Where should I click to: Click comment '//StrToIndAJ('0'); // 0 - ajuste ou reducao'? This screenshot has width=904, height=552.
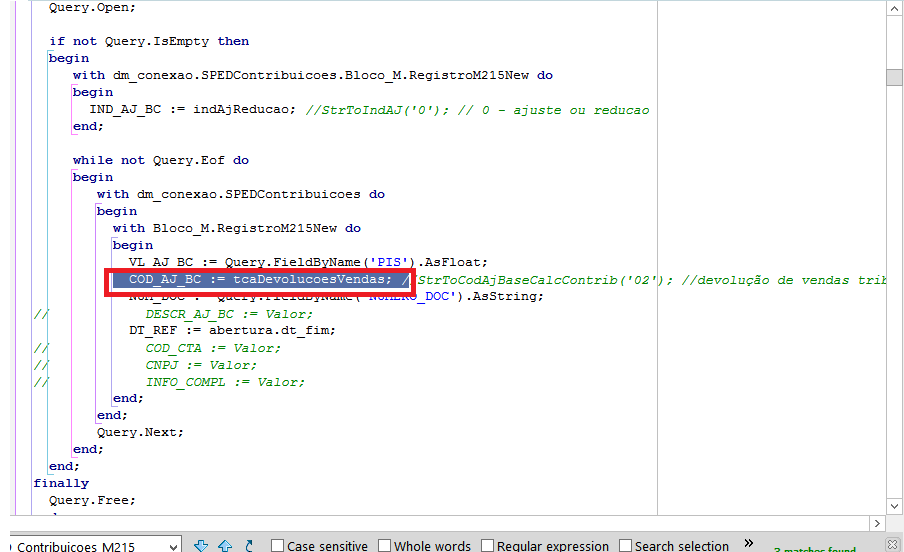477,110
